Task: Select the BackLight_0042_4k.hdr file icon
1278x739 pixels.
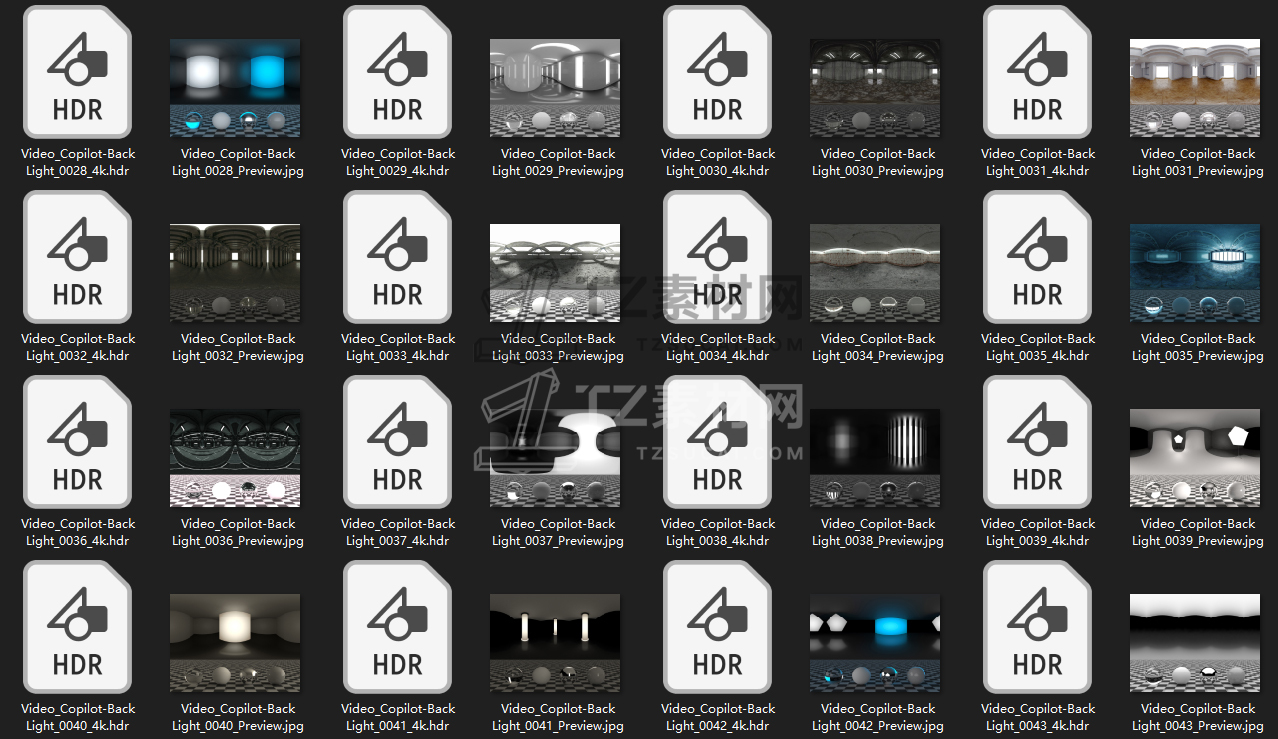Action: [x=718, y=627]
